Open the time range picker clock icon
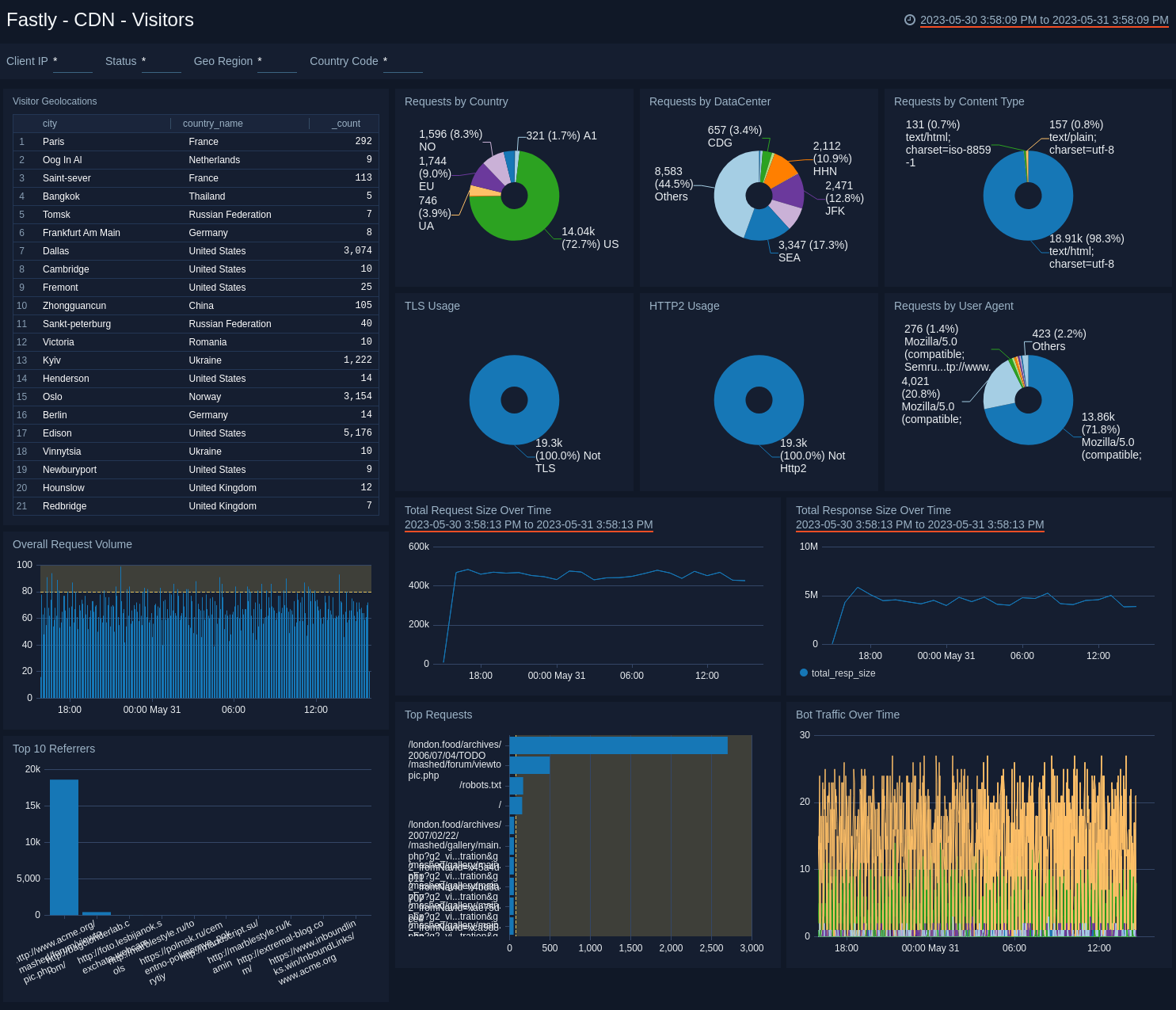This screenshot has height=1010, width=1176. pyautogui.click(x=909, y=20)
